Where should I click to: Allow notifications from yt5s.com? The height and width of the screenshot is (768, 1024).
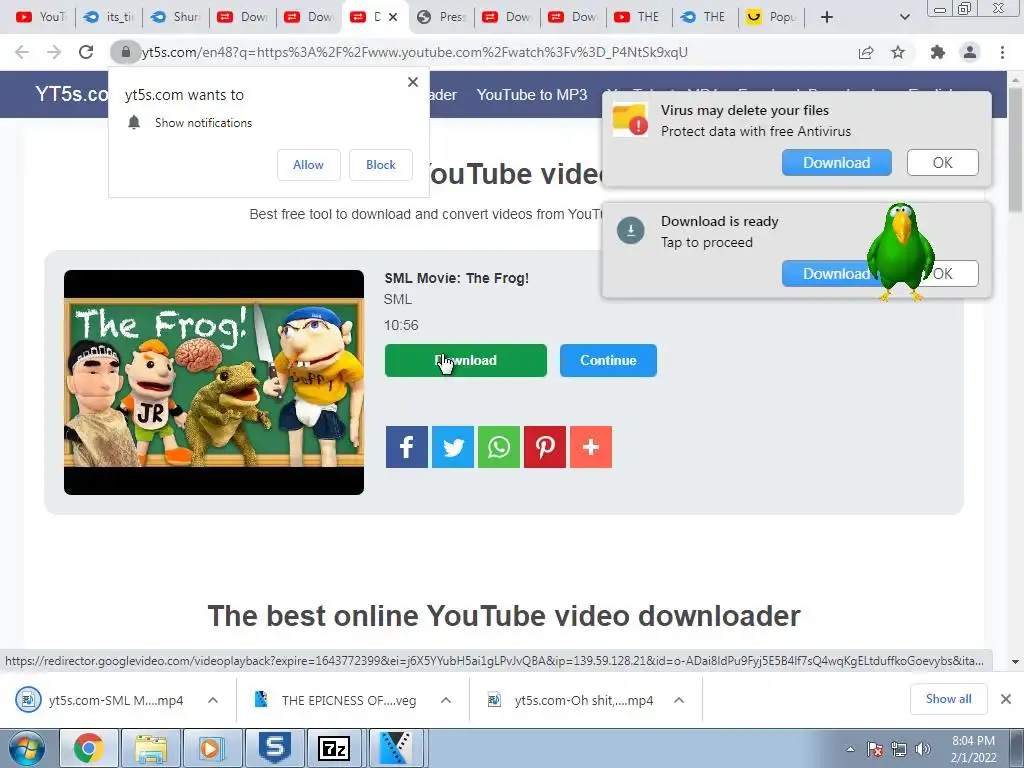pyautogui.click(x=308, y=165)
